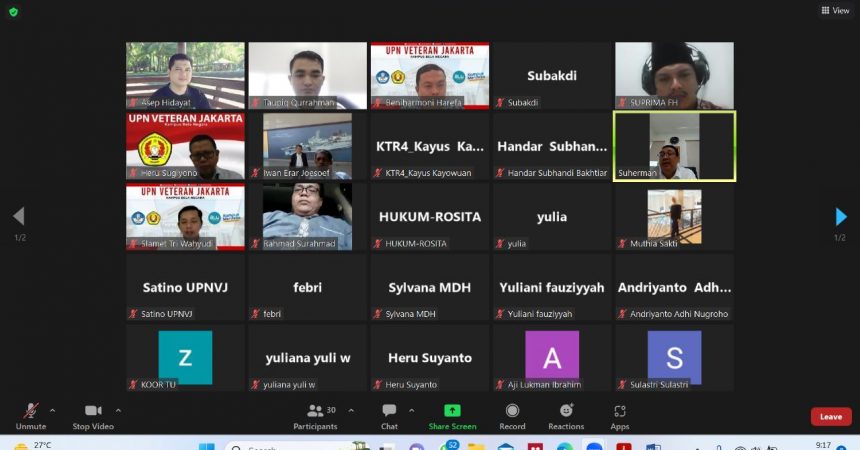Click the teal Z avatar of KOOR TU

click(x=185, y=357)
